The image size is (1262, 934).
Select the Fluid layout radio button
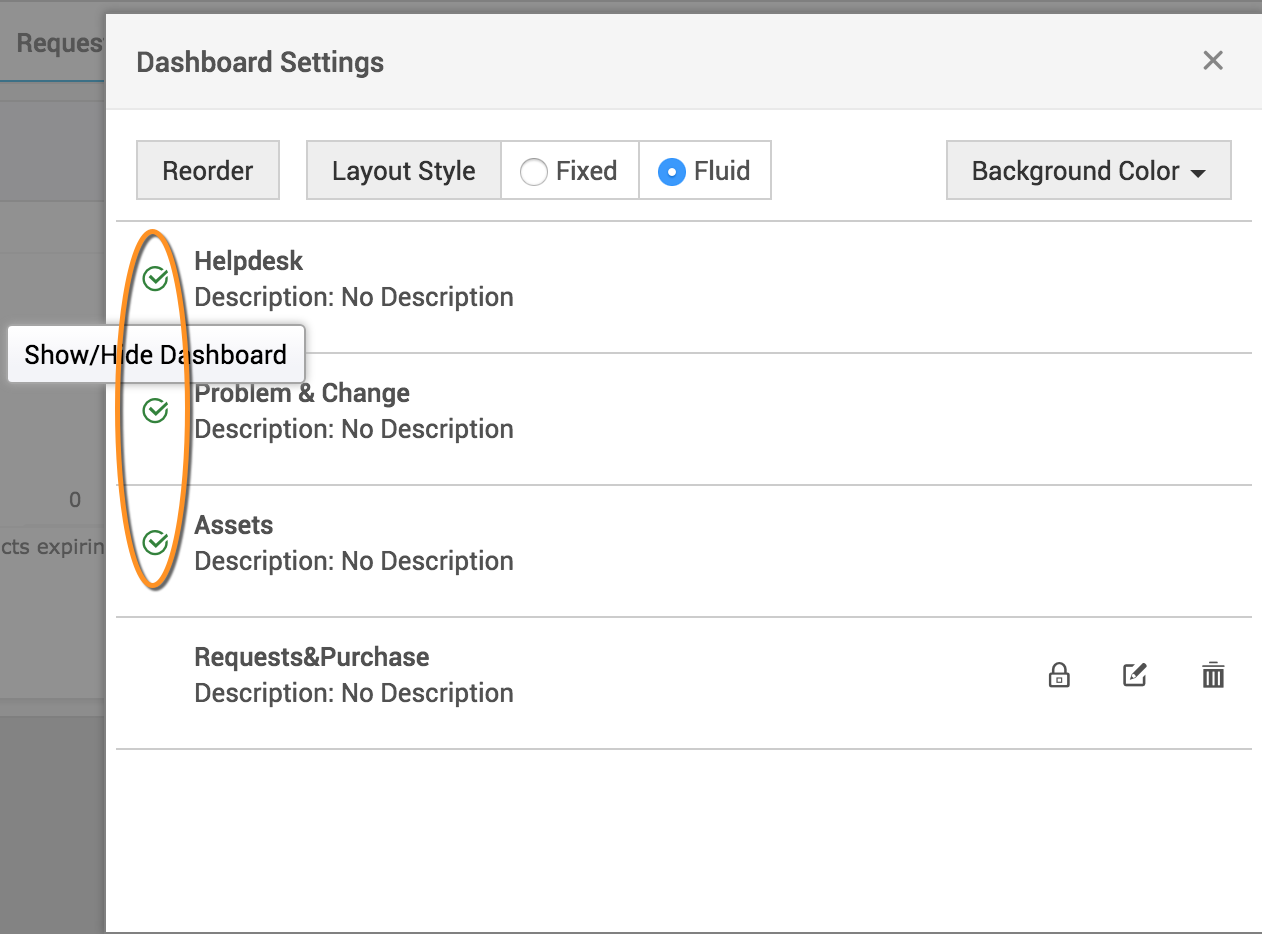(672, 172)
